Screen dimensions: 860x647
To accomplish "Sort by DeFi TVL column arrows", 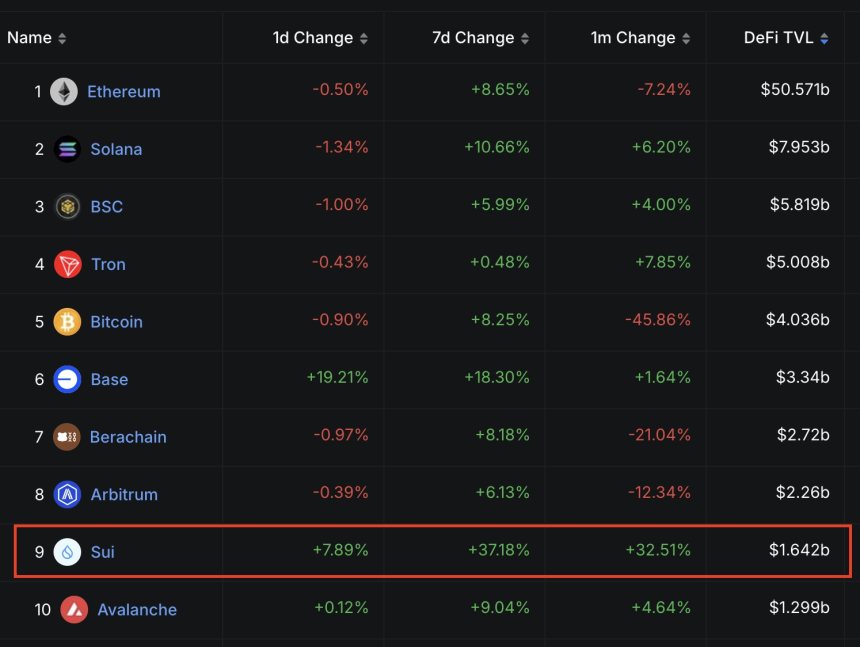I will (x=824, y=39).
